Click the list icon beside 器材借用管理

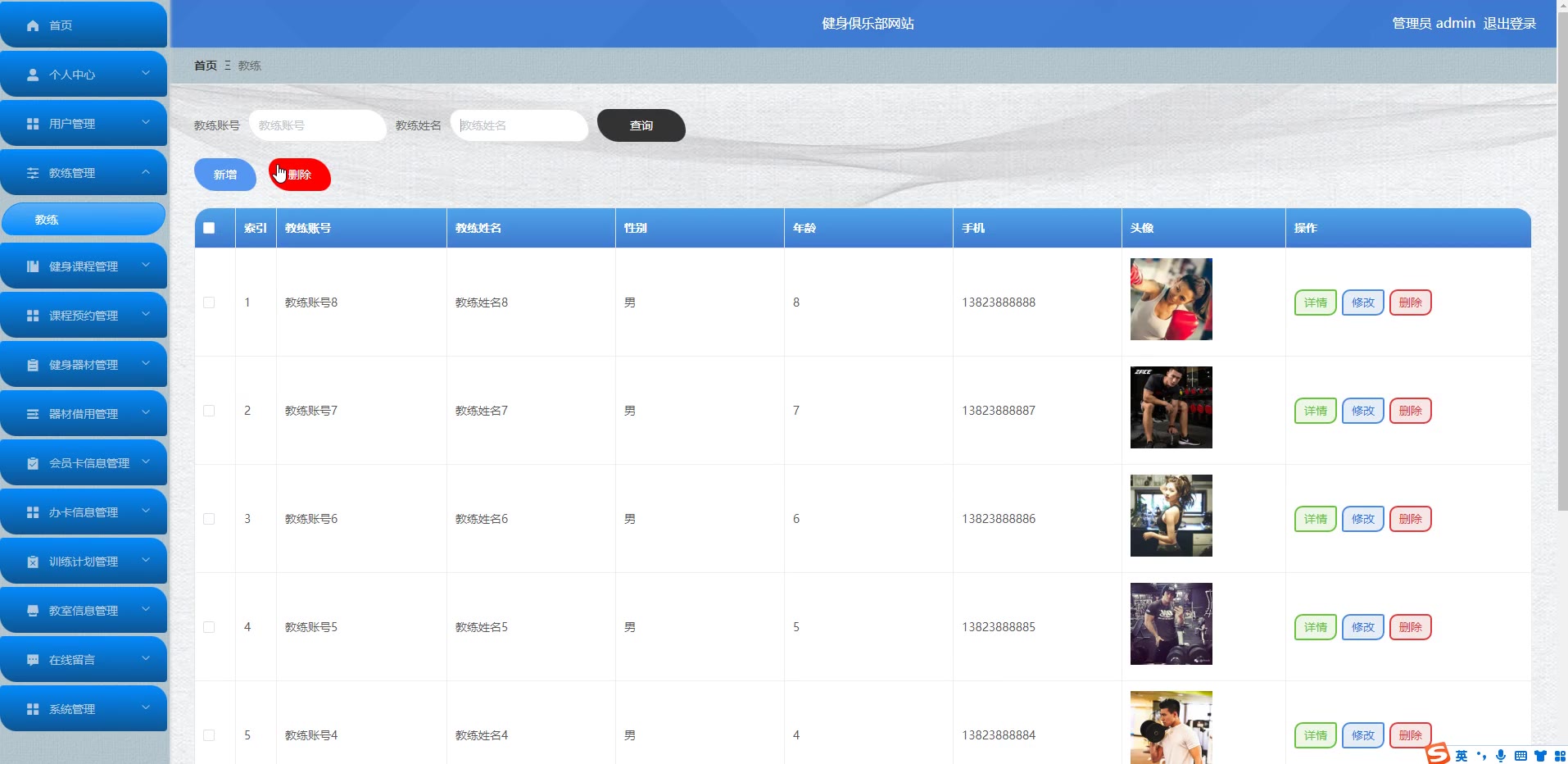click(x=33, y=414)
